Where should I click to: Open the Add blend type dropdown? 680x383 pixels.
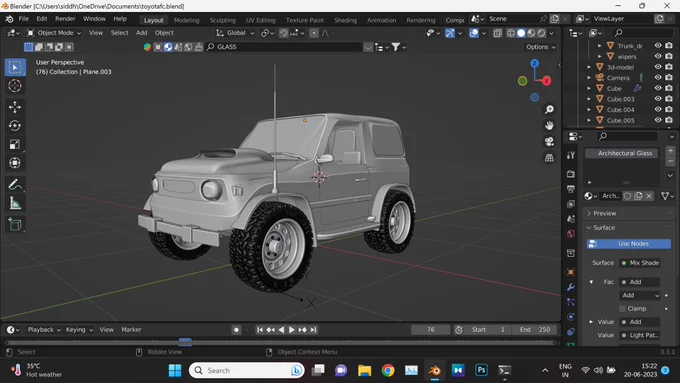pos(640,295)
